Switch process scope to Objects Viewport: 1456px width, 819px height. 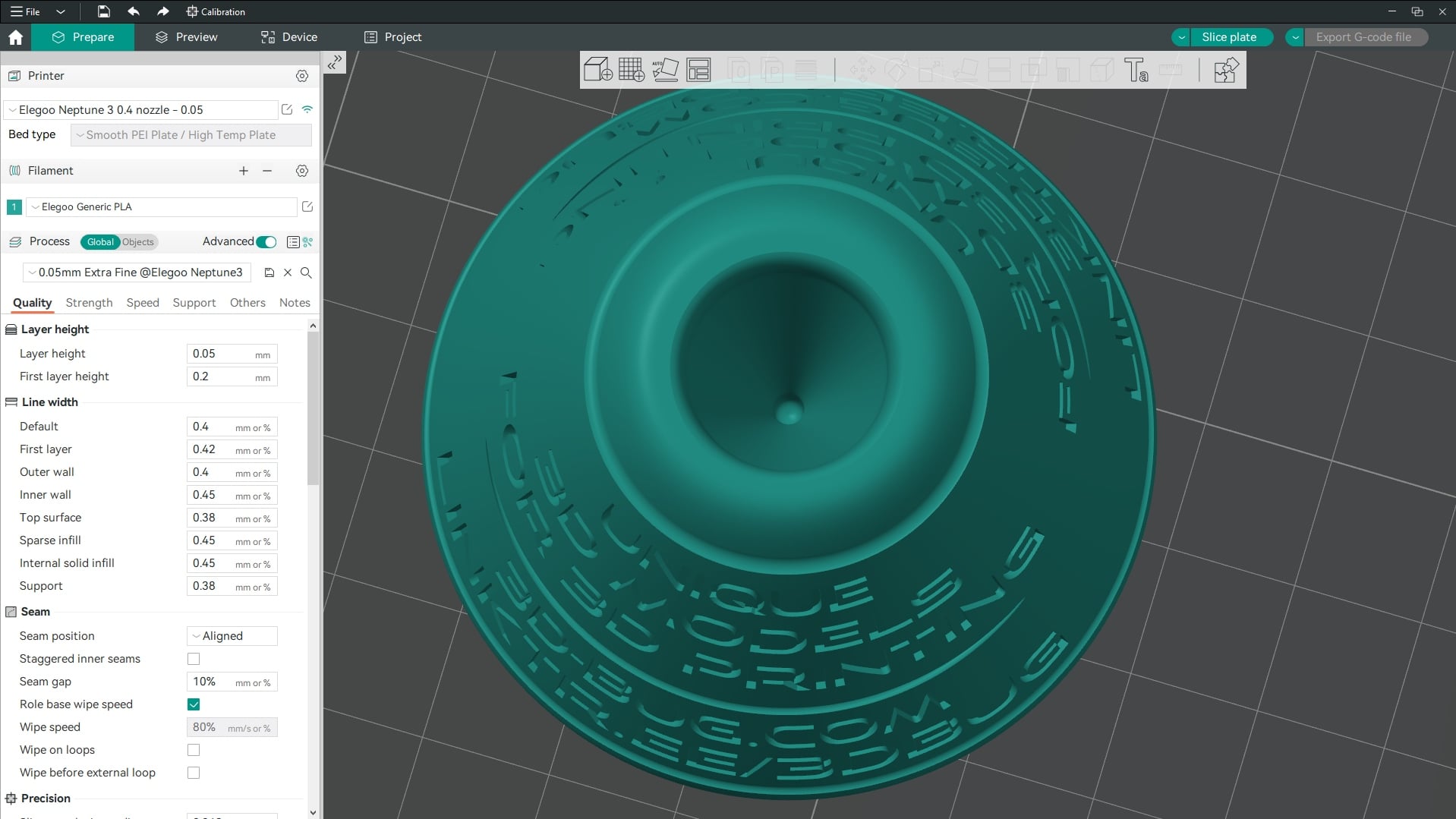pyautogui.click(x=138, y=242)
